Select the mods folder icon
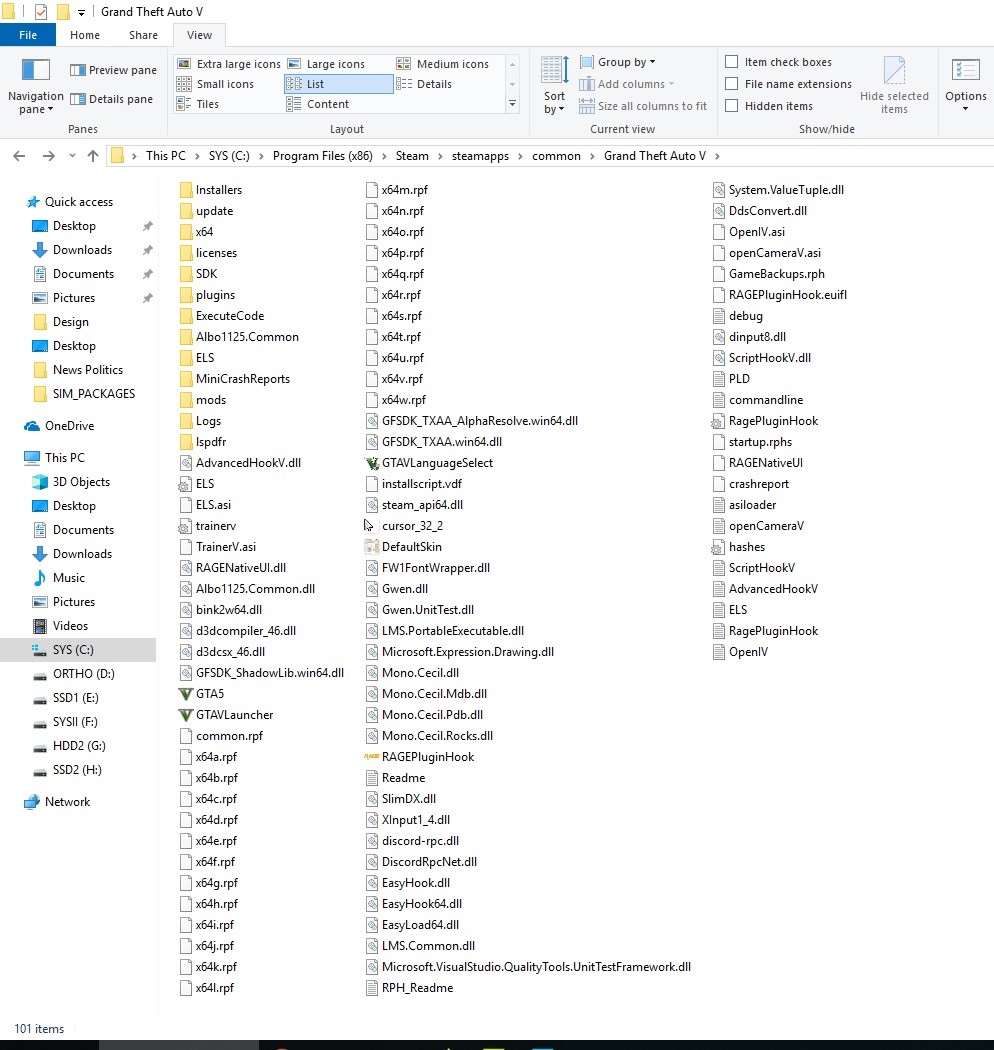The image size is (994, 1050). 186,400
